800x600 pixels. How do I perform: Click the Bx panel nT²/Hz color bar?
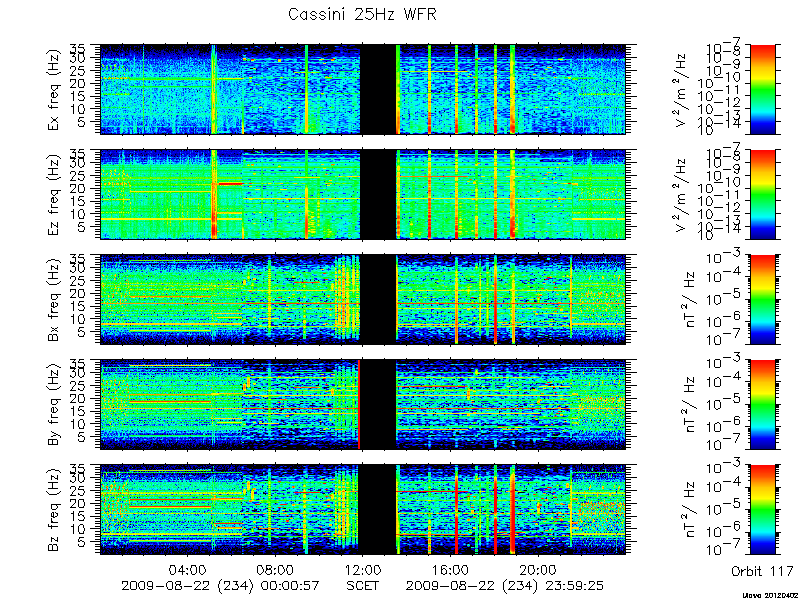tap(762, 299)
